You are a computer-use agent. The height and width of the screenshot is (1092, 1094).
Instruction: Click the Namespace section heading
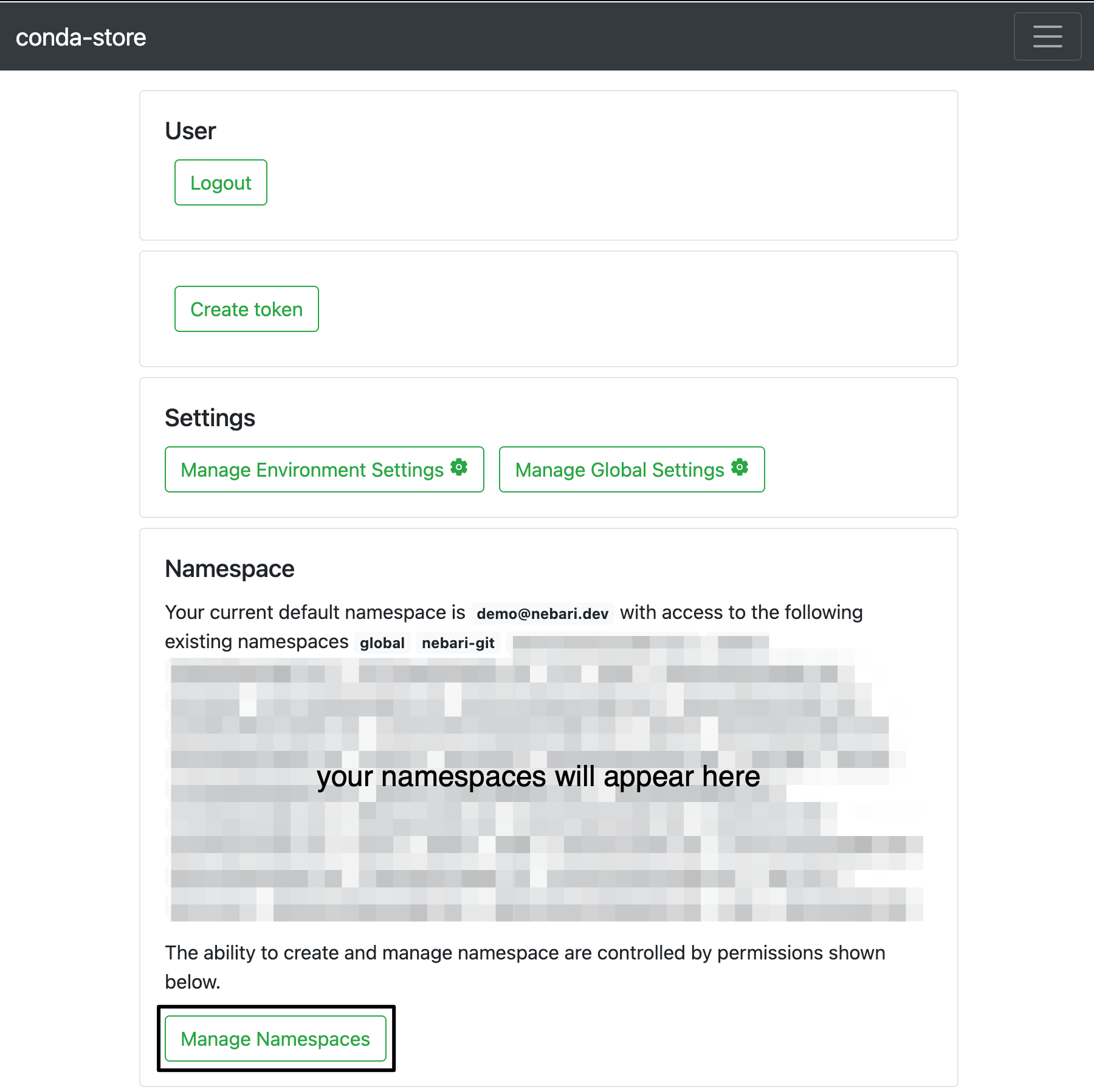click(229, 569)
